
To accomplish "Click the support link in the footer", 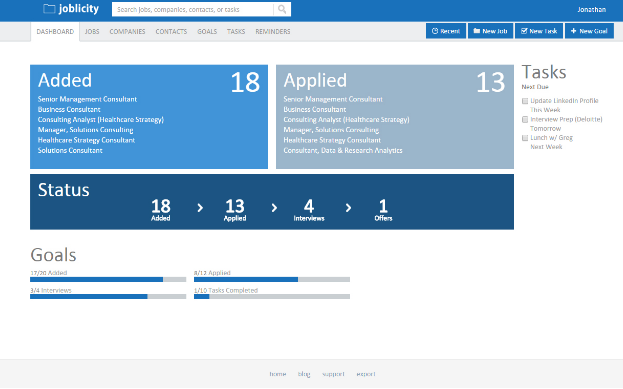I will 333,374.
